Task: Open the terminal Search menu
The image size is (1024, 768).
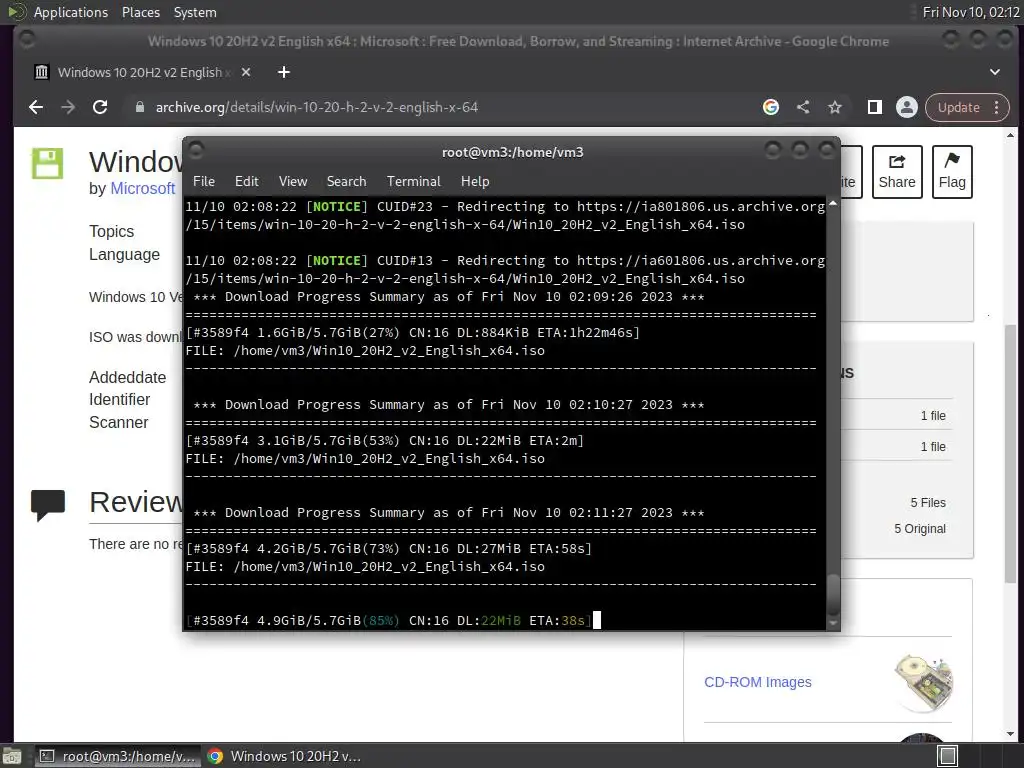Action: click(346, 181)
